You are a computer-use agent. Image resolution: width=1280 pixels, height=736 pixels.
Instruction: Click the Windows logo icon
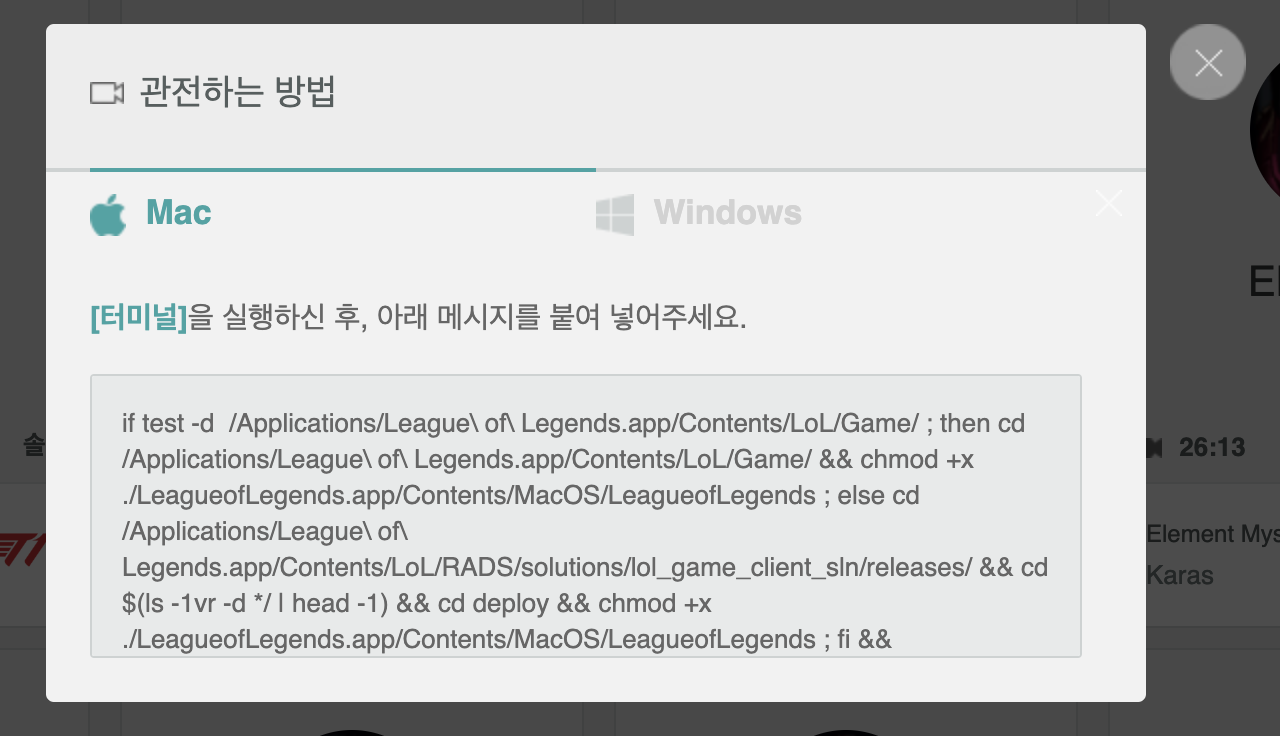click(x=615, y=214)
